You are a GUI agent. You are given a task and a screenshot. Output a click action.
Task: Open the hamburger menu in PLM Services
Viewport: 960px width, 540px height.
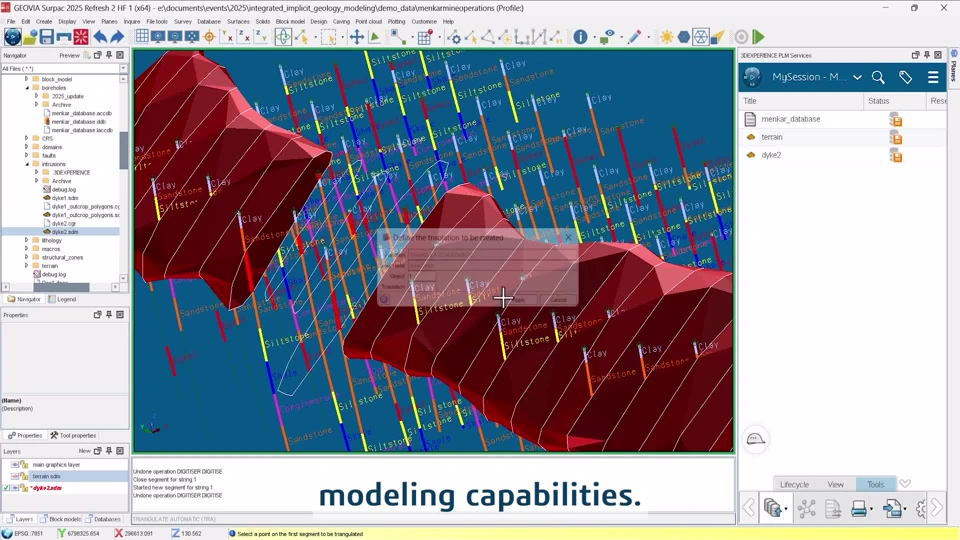[933, 77]
